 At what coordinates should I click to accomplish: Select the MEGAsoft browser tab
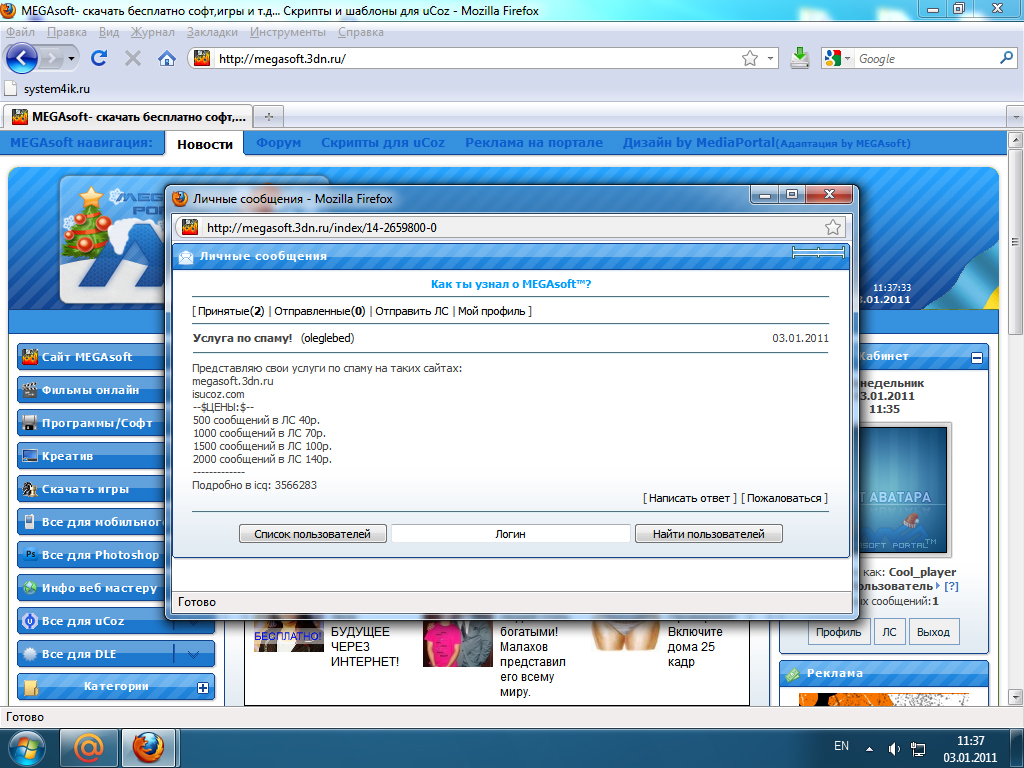[x=128, y=117]
